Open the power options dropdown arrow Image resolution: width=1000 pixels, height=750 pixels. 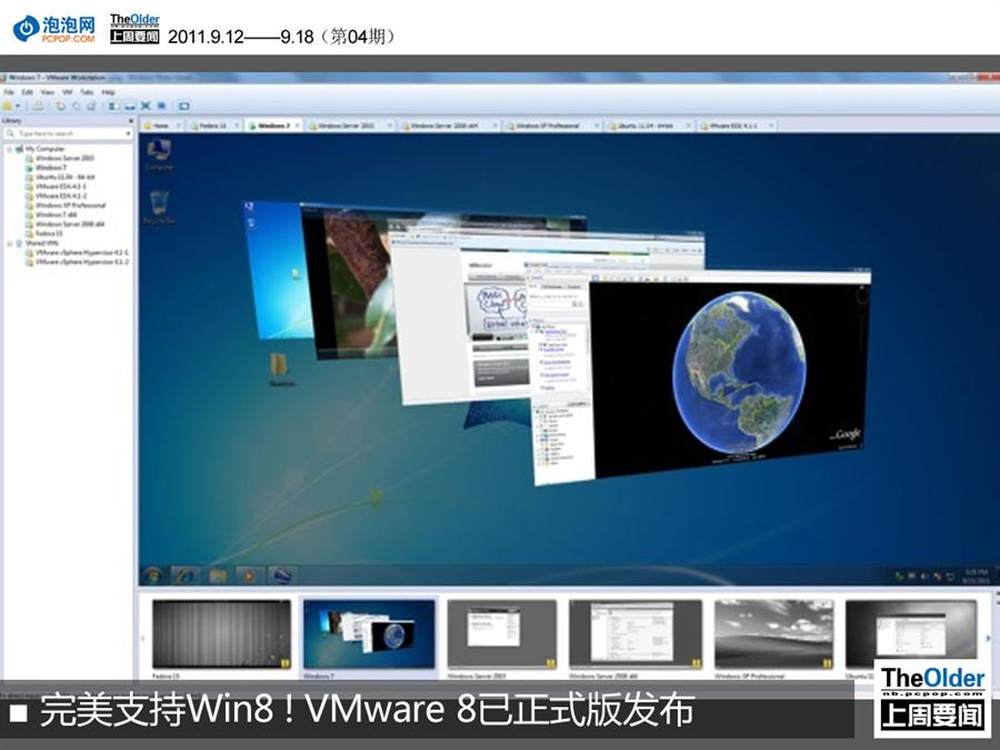[18, 106]
